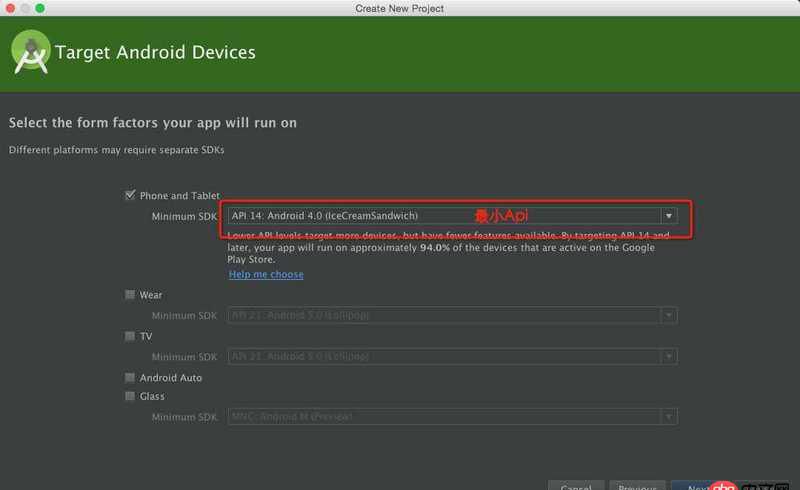800x490 pixels.
Task: Open the TV Minimum SDK dropdown
Action: 452,357
